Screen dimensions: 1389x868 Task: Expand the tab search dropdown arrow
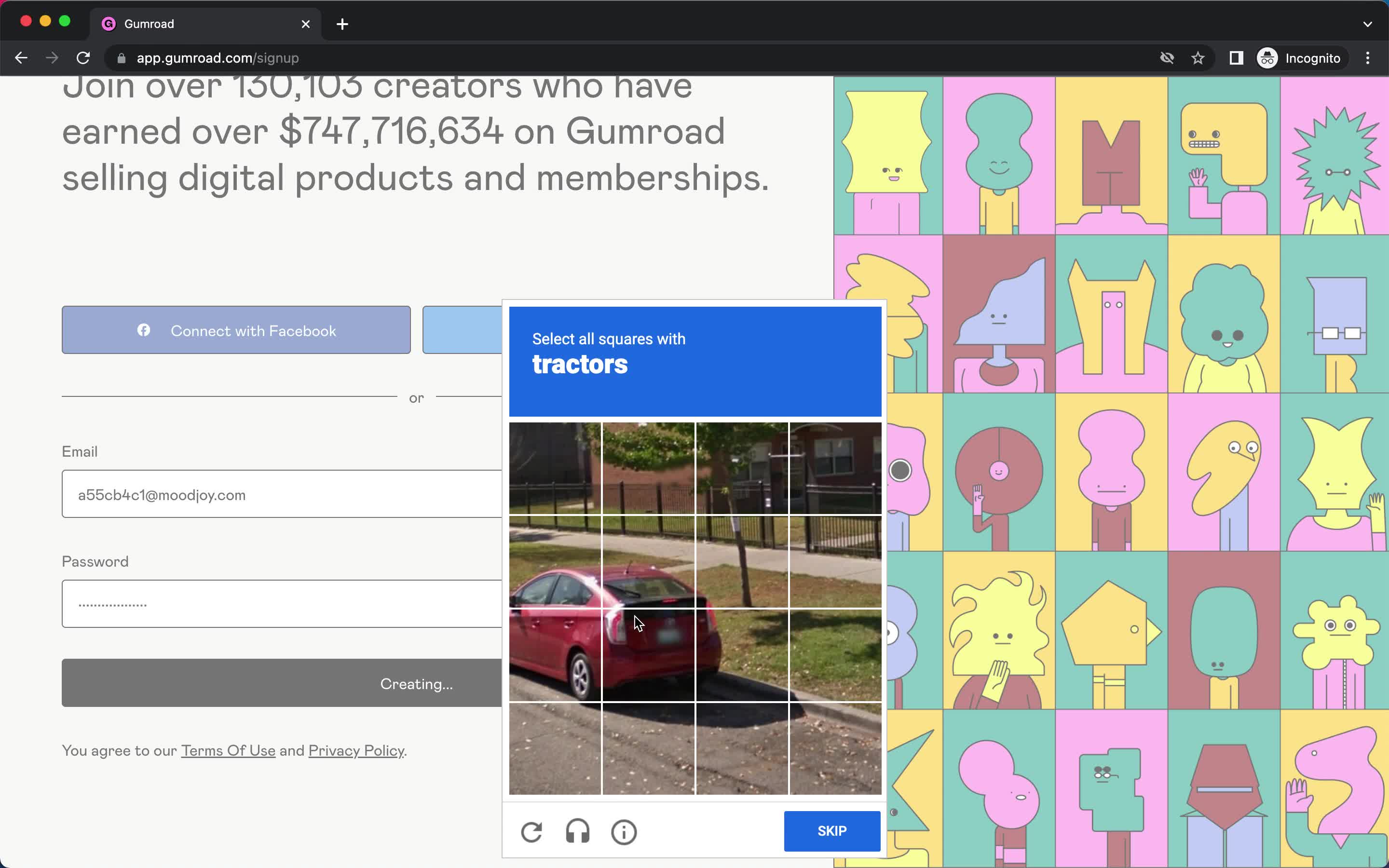pos(1367,24)
